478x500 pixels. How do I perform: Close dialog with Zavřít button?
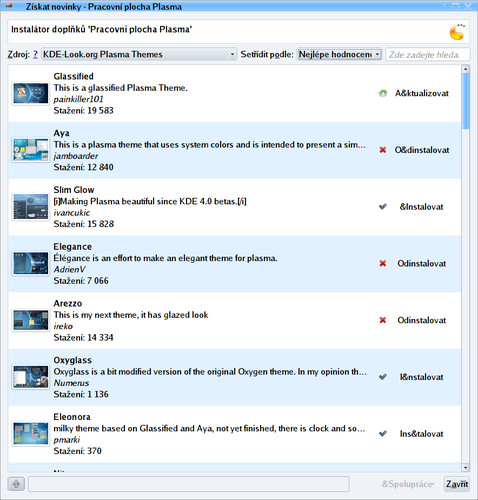457,484
